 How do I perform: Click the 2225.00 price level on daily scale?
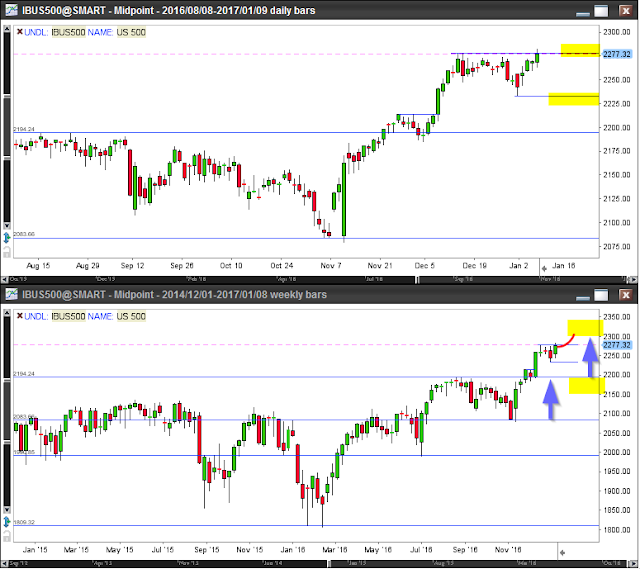pyautogui.click(x=616, y=104)
